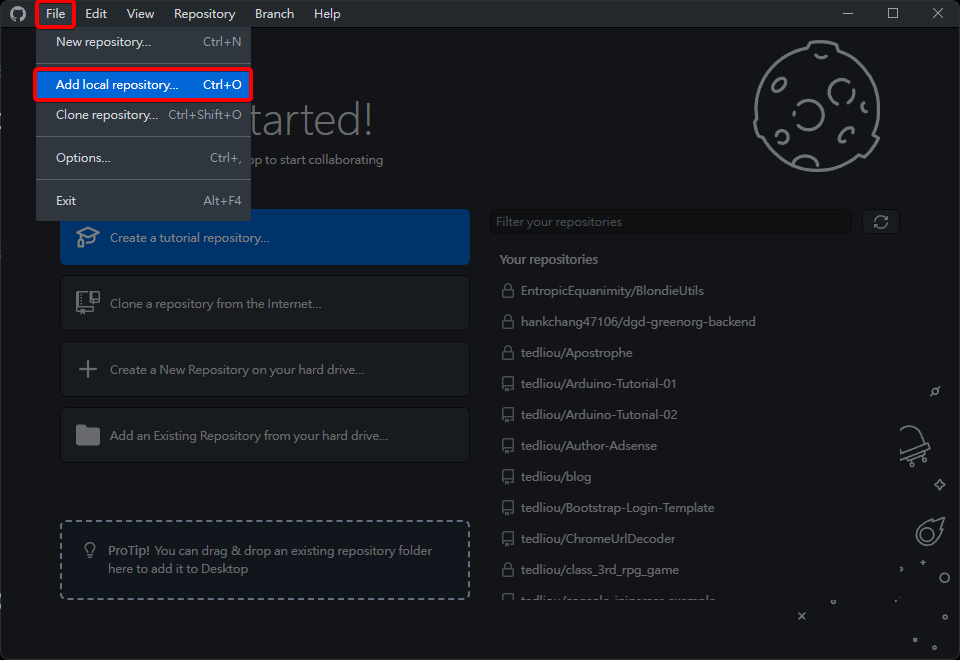
Task: Click repo icon beside tedliou/Bootstrap-Login-Template
Action: point(508,508)
